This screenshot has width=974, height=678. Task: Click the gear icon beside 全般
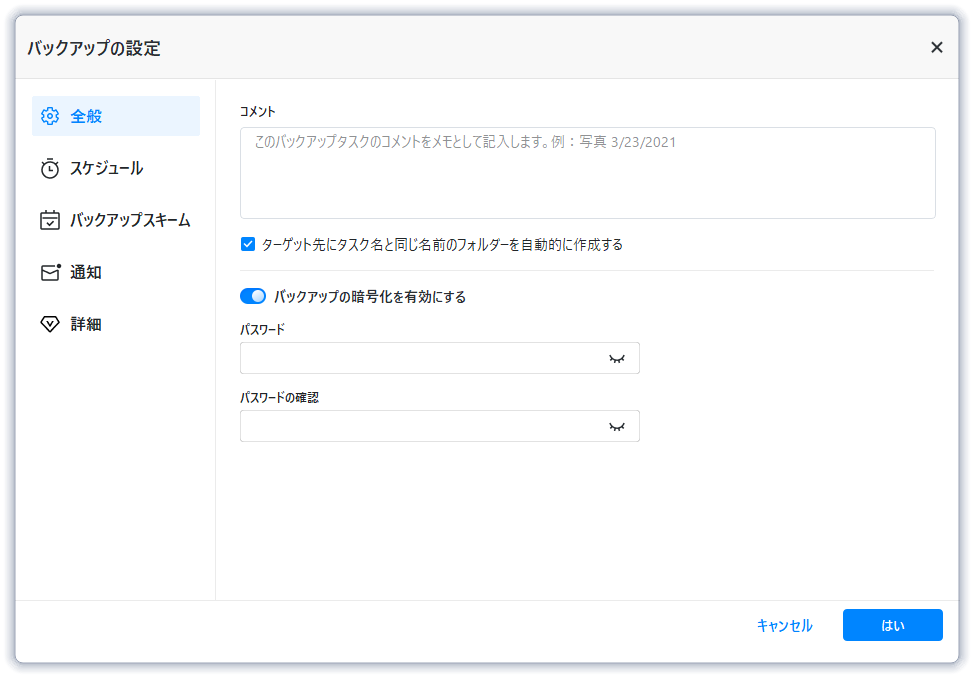click(50, 116)
